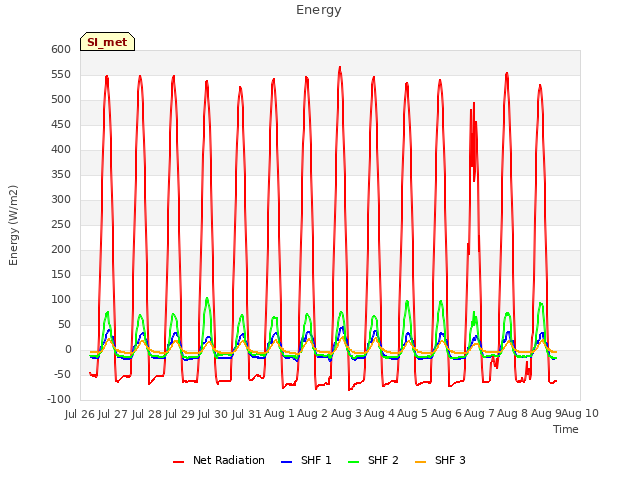
Task: Click the Aug 5 x-axis date label
Action: 413,414
